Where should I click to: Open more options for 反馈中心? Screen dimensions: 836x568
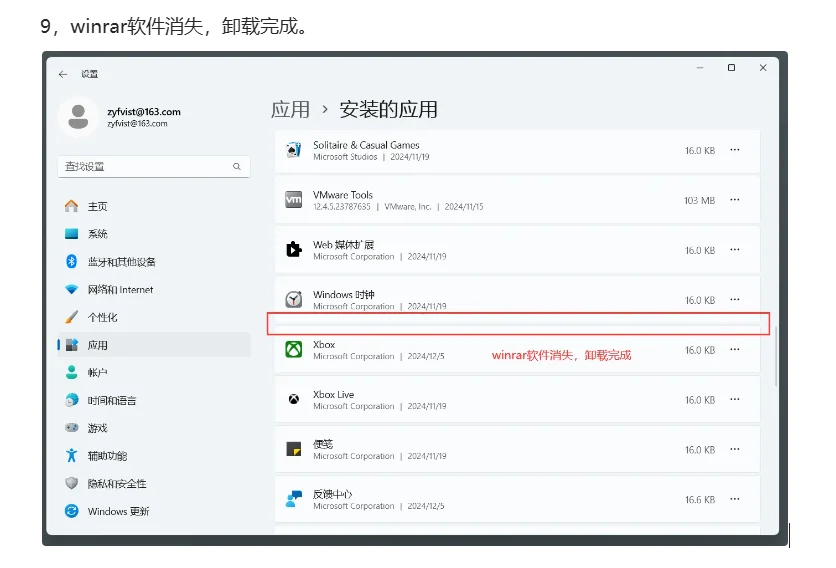(735, 500)
